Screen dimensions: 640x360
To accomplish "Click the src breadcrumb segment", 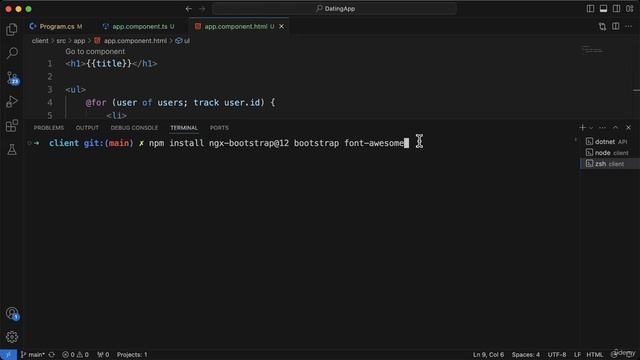I will pos(61,41).
